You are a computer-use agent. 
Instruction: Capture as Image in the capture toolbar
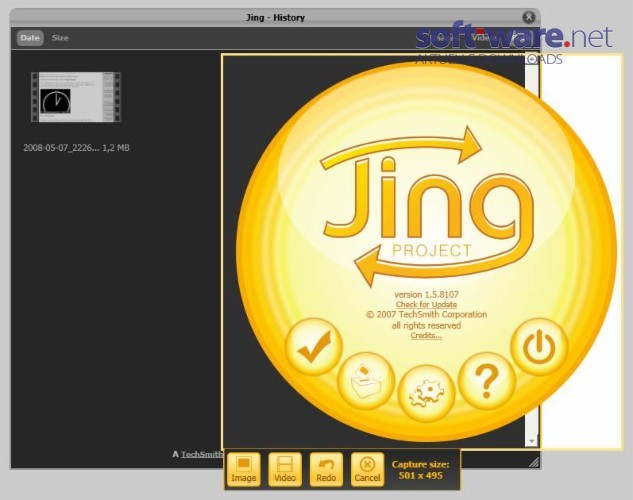pos(243,469)
